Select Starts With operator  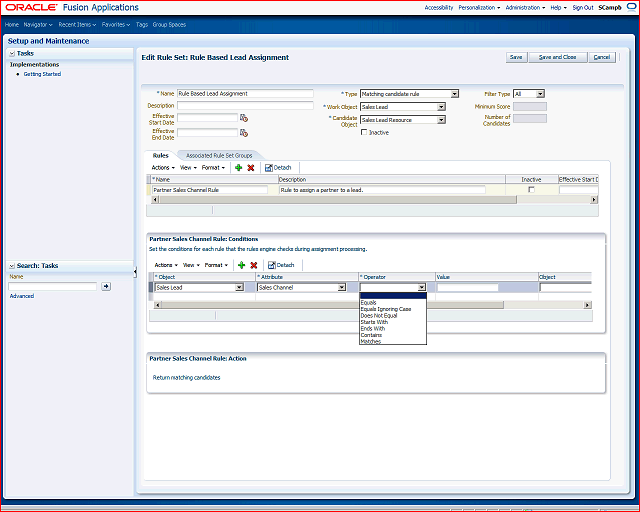pyautogui.click(x=374, y=322)
